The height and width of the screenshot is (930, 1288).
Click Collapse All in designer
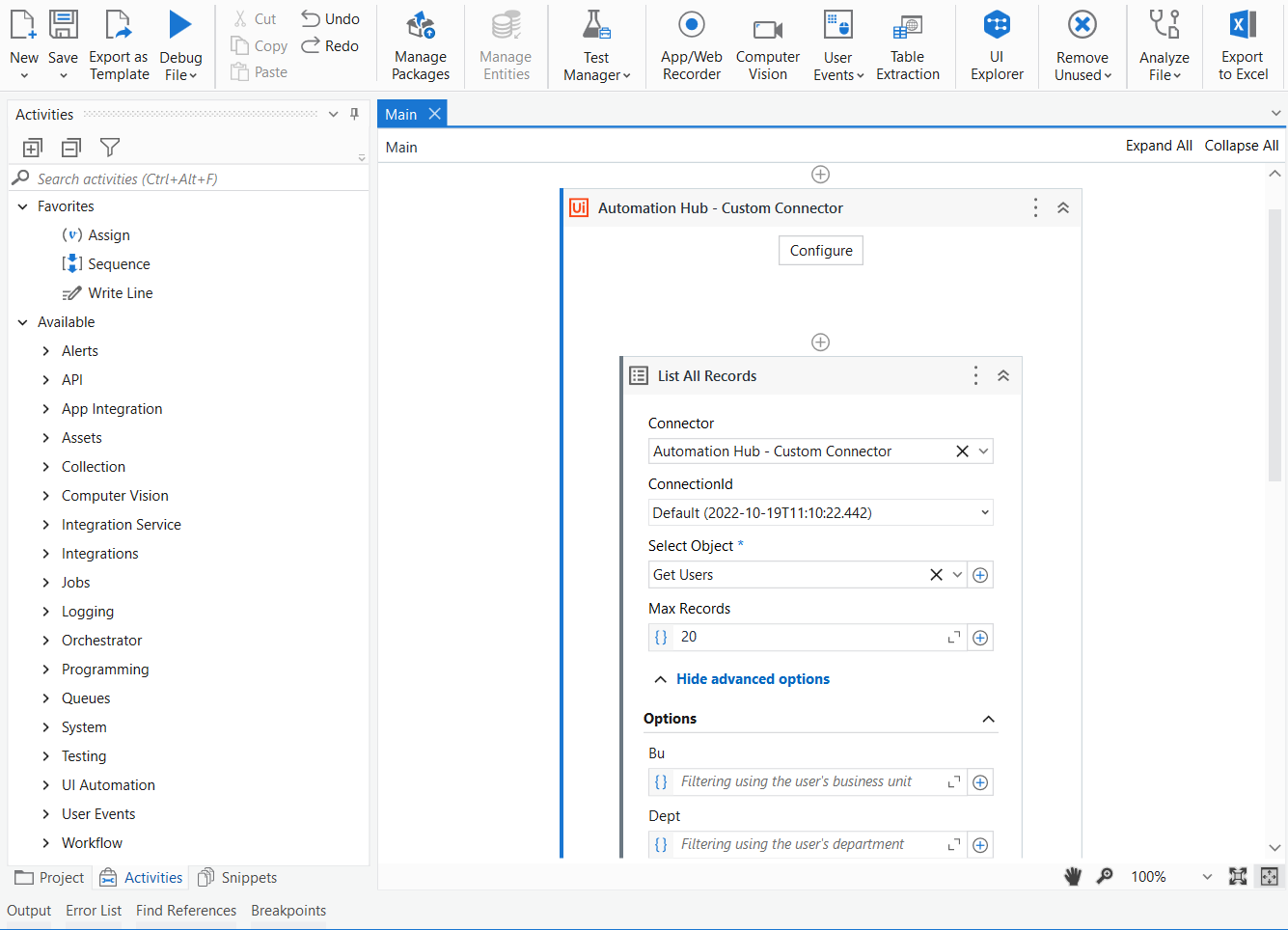click(x=1242, y=146)
